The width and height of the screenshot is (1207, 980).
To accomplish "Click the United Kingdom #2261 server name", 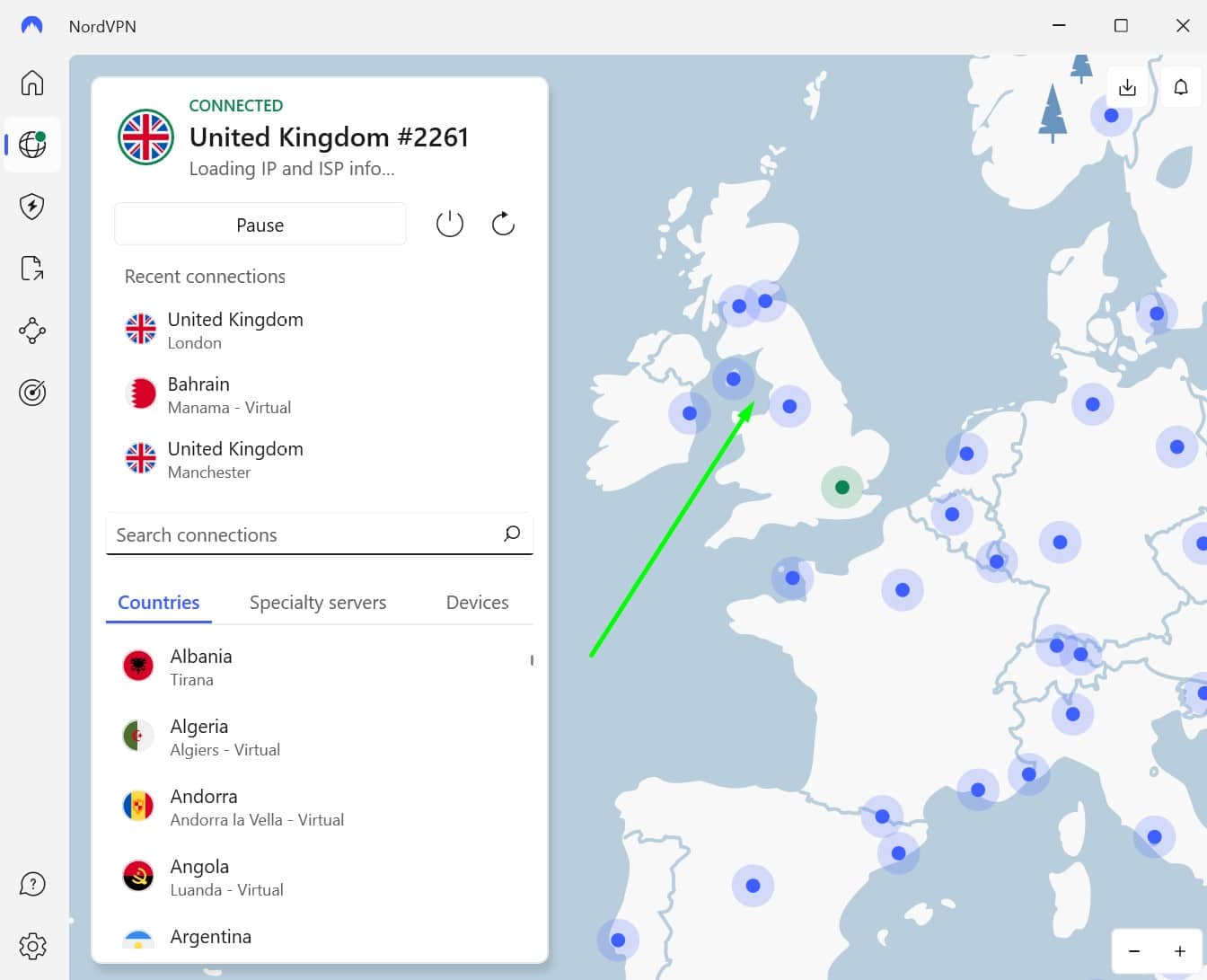I will [329, 137].
